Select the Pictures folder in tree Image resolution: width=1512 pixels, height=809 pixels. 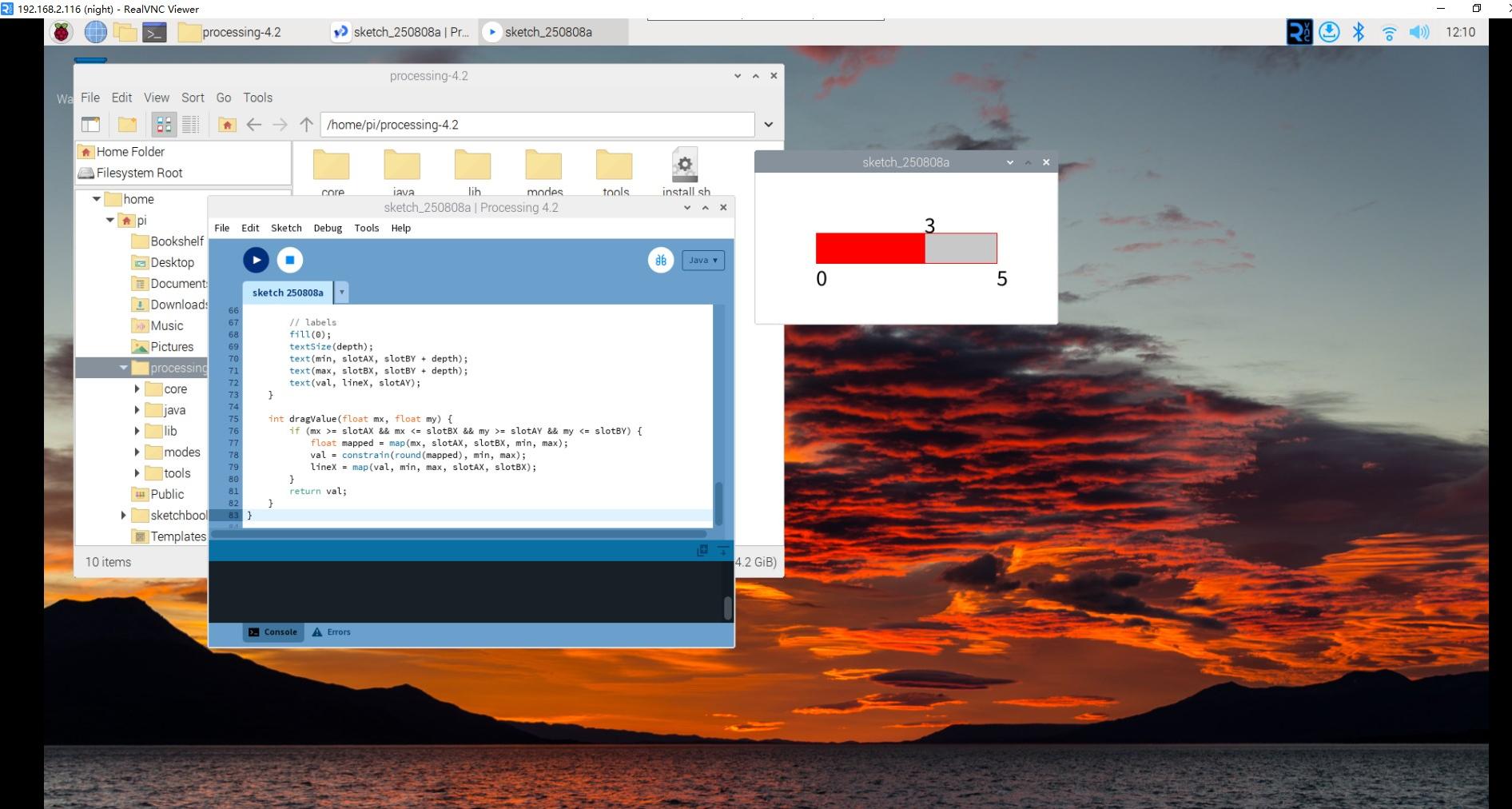pyautogui.click(x=163, y=347)
